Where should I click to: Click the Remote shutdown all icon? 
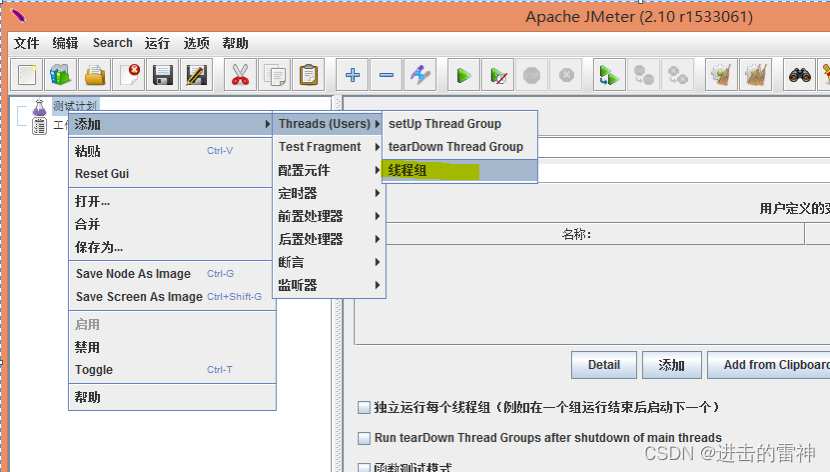click(677, 75)
